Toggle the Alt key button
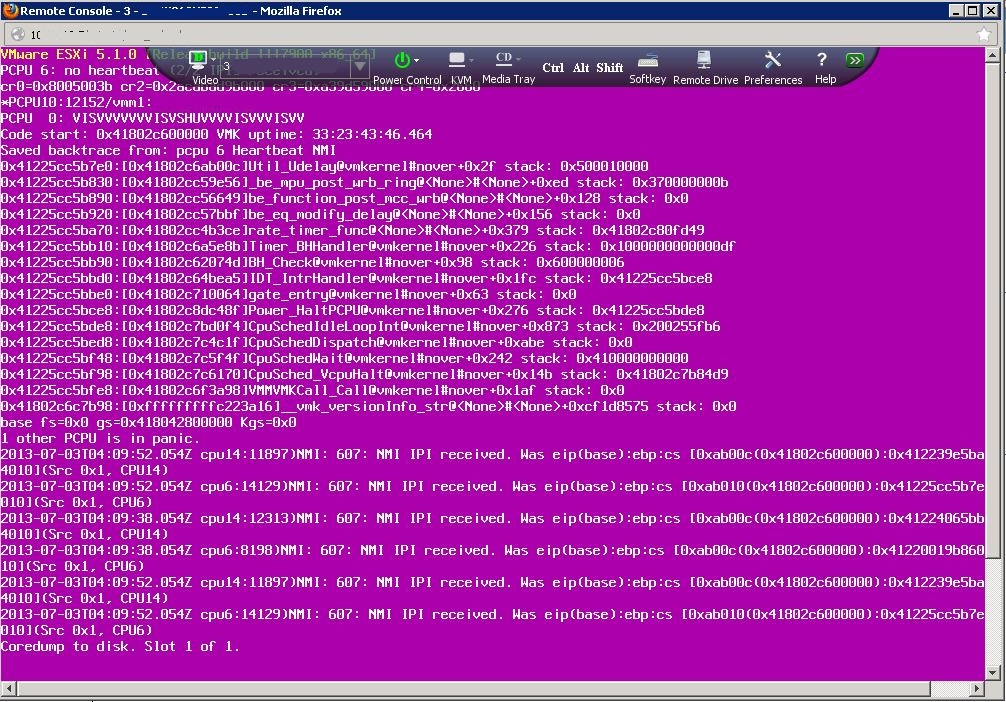Viewport: 1006px width, 702px height. tap(581, 67)
